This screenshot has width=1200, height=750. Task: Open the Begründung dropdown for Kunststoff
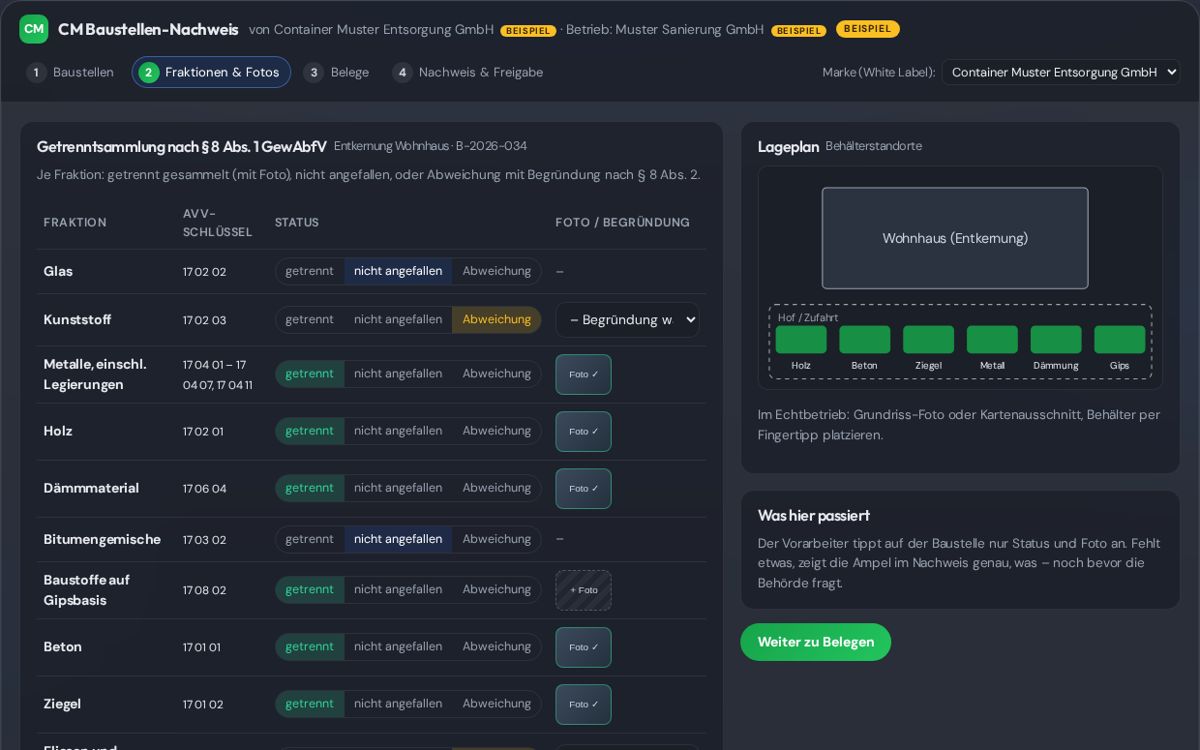click(627, 320)
